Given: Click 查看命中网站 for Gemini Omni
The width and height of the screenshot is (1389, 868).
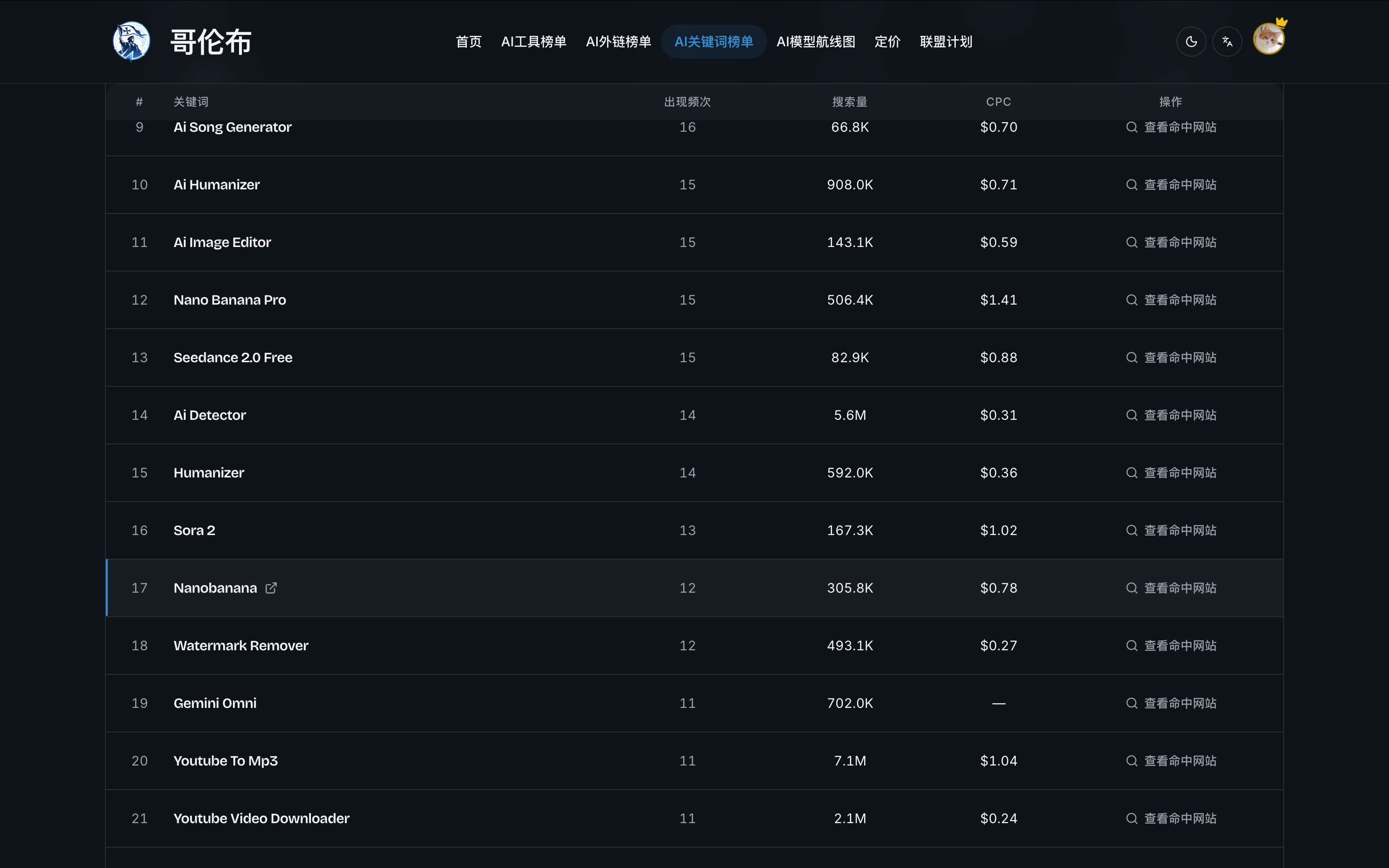Looking at the screenshot, I should pyautogui.click(x=1171, y=703).
